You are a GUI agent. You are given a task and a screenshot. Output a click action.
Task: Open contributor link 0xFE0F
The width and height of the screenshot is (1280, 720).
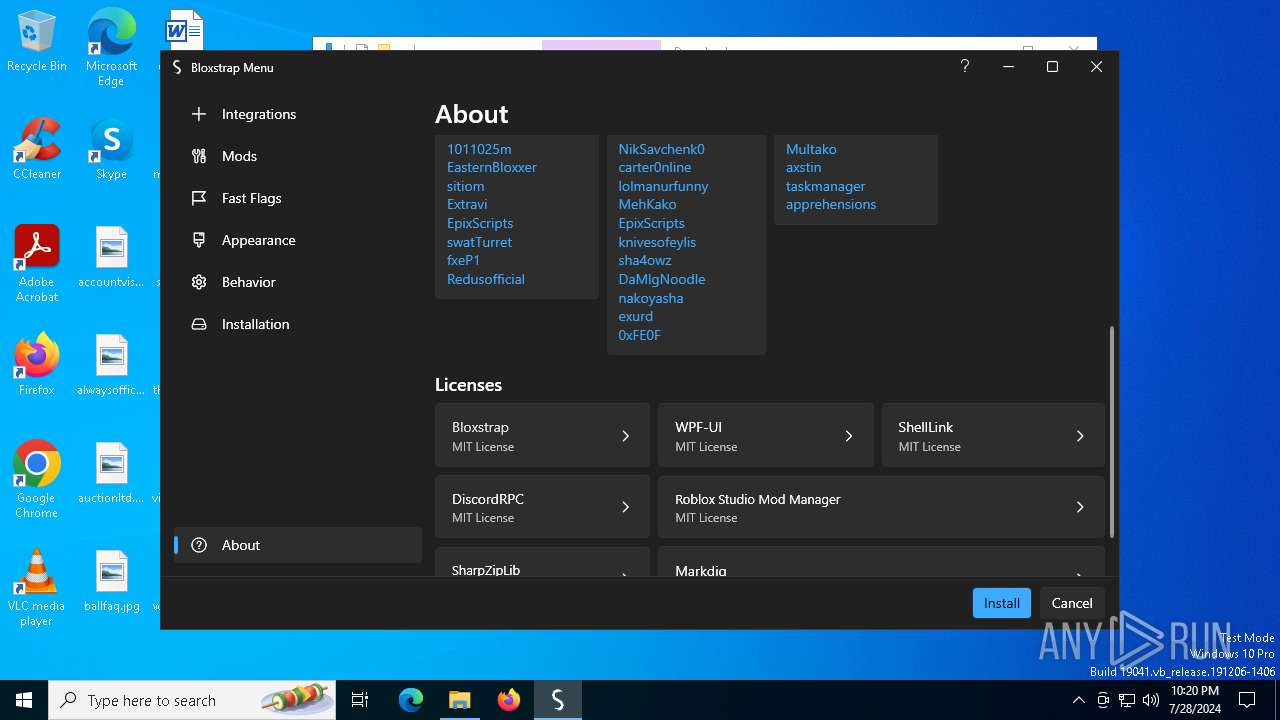(x=639, y=335)
